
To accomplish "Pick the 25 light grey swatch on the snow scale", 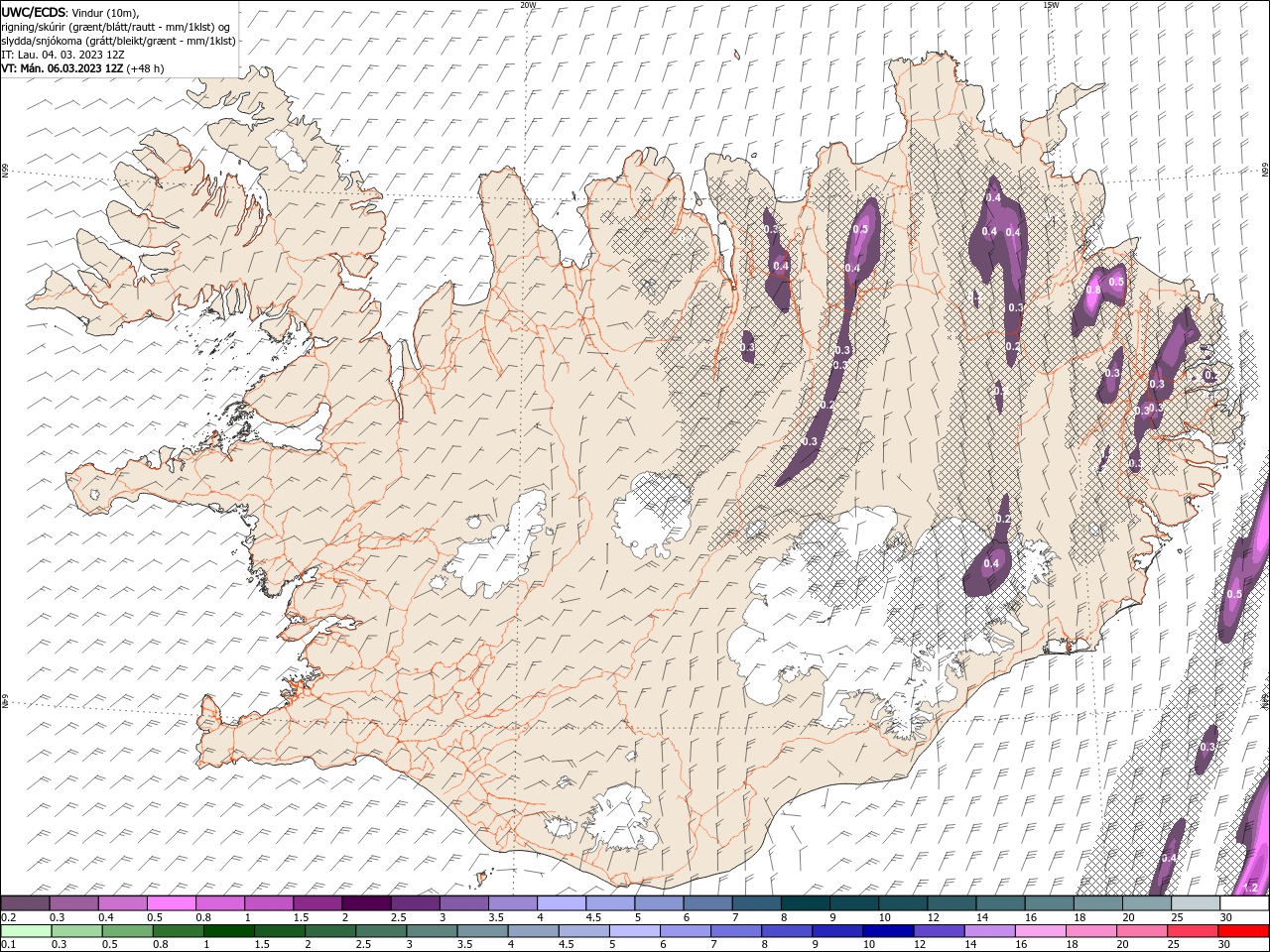I will (1196, 903).
